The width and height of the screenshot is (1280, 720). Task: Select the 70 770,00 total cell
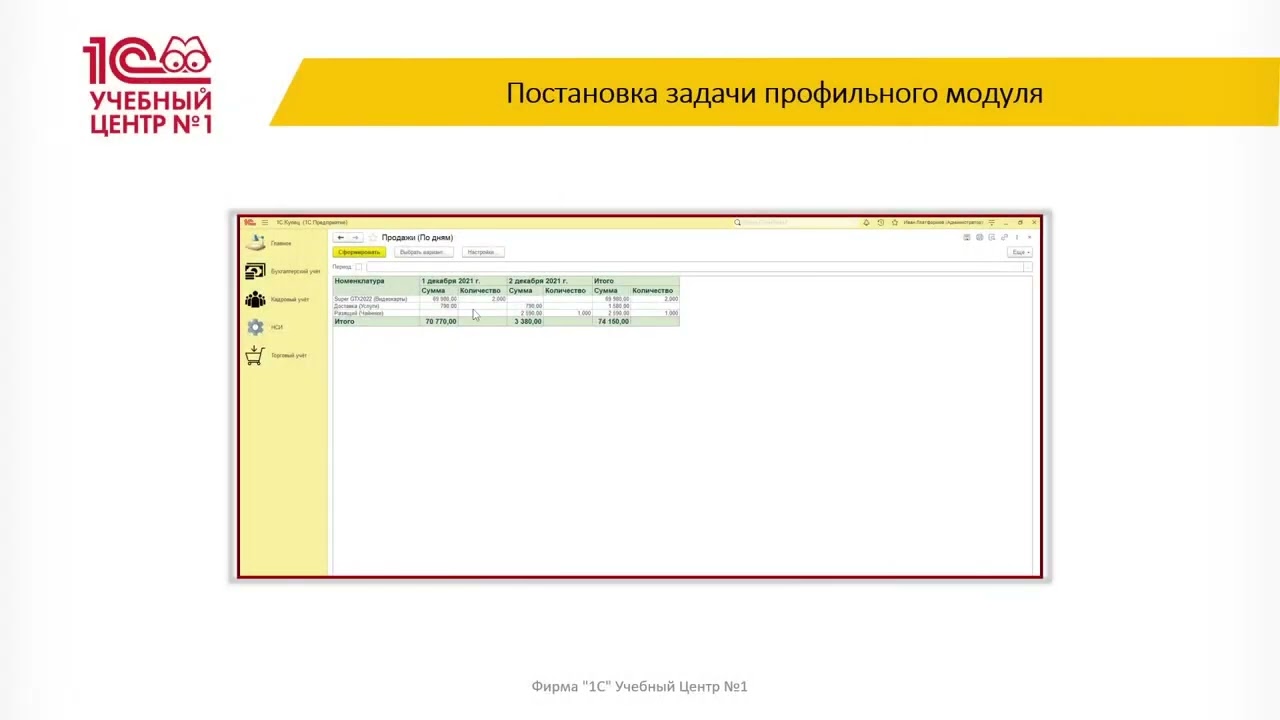point(440,321)
